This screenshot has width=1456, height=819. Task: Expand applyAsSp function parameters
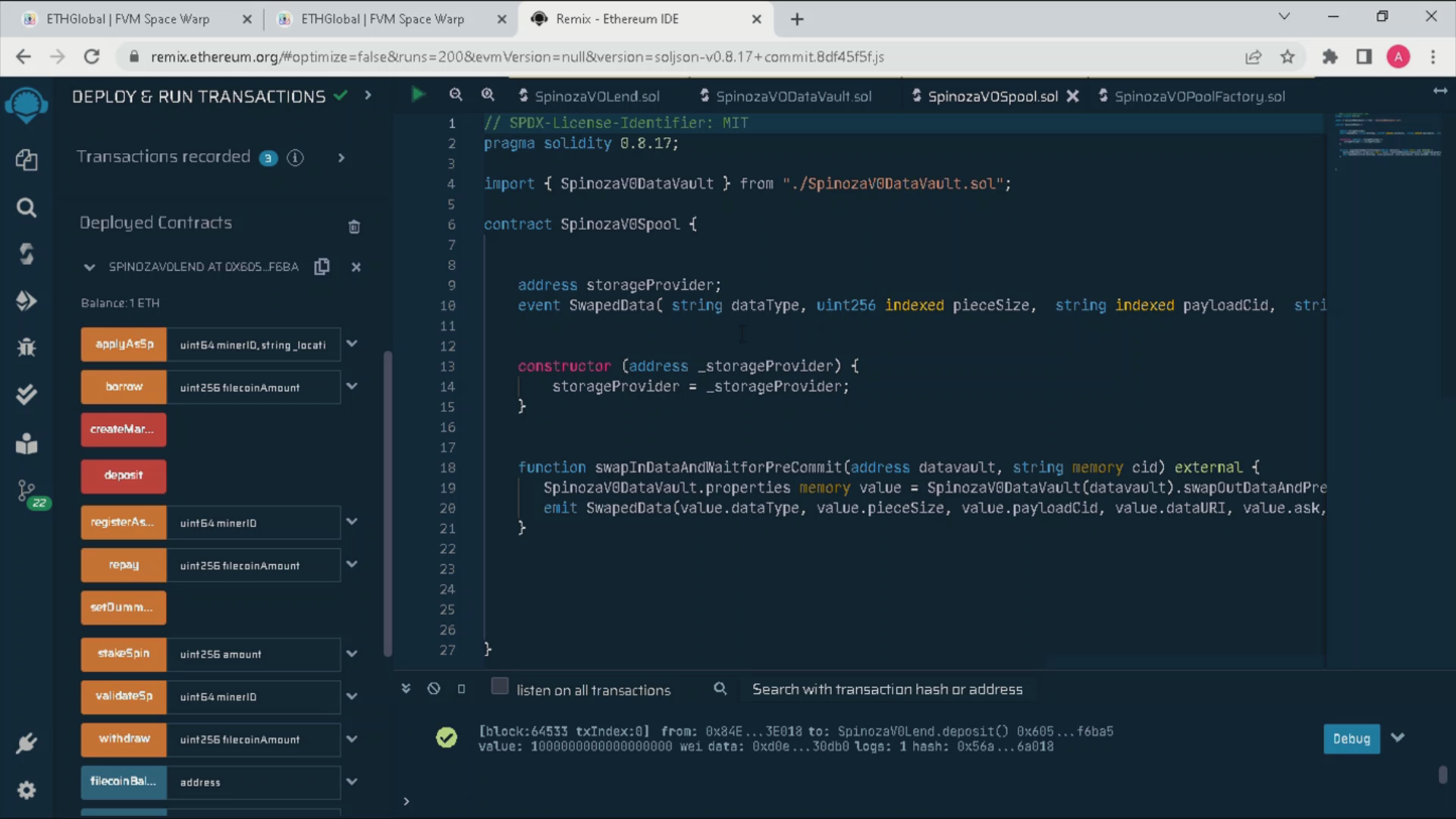[352, 344]
